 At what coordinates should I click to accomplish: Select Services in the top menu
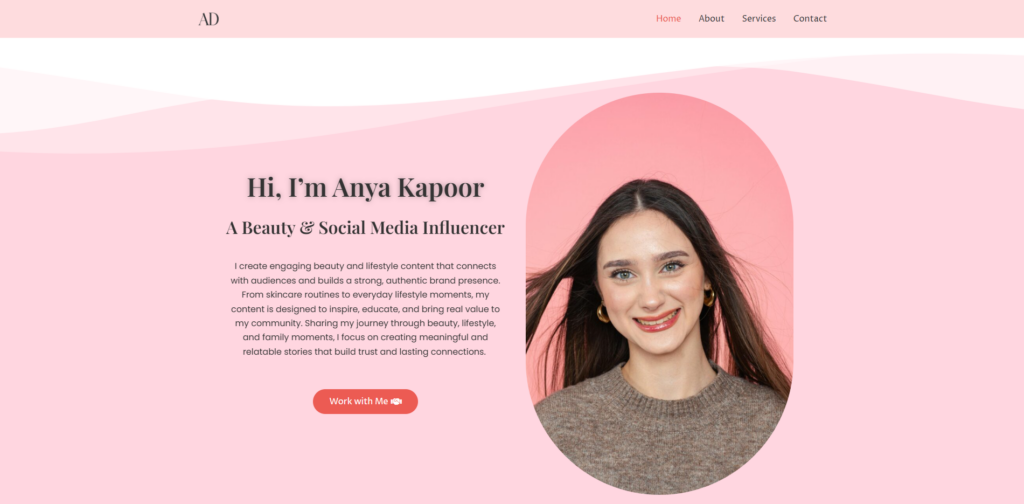(x=758, y=18)
